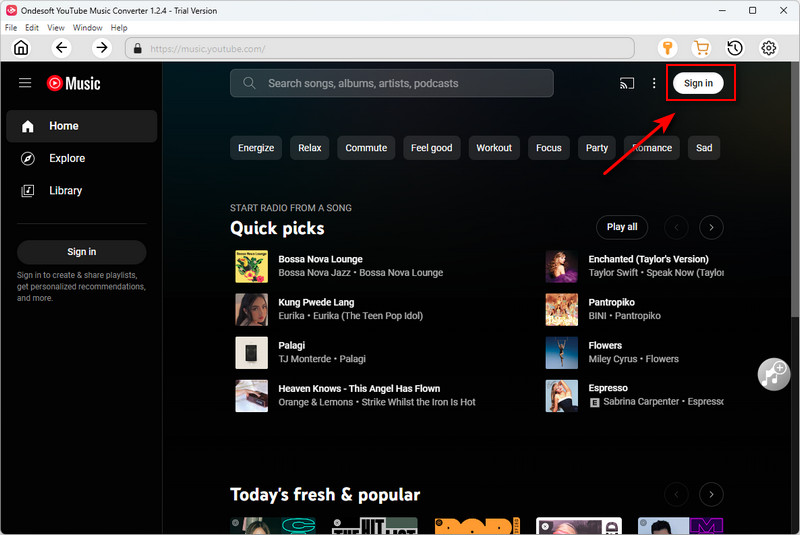Viewport: 800px width, 535px height.
Task: Click Pantropiko song thumbnail
Action: pos(562,310)
